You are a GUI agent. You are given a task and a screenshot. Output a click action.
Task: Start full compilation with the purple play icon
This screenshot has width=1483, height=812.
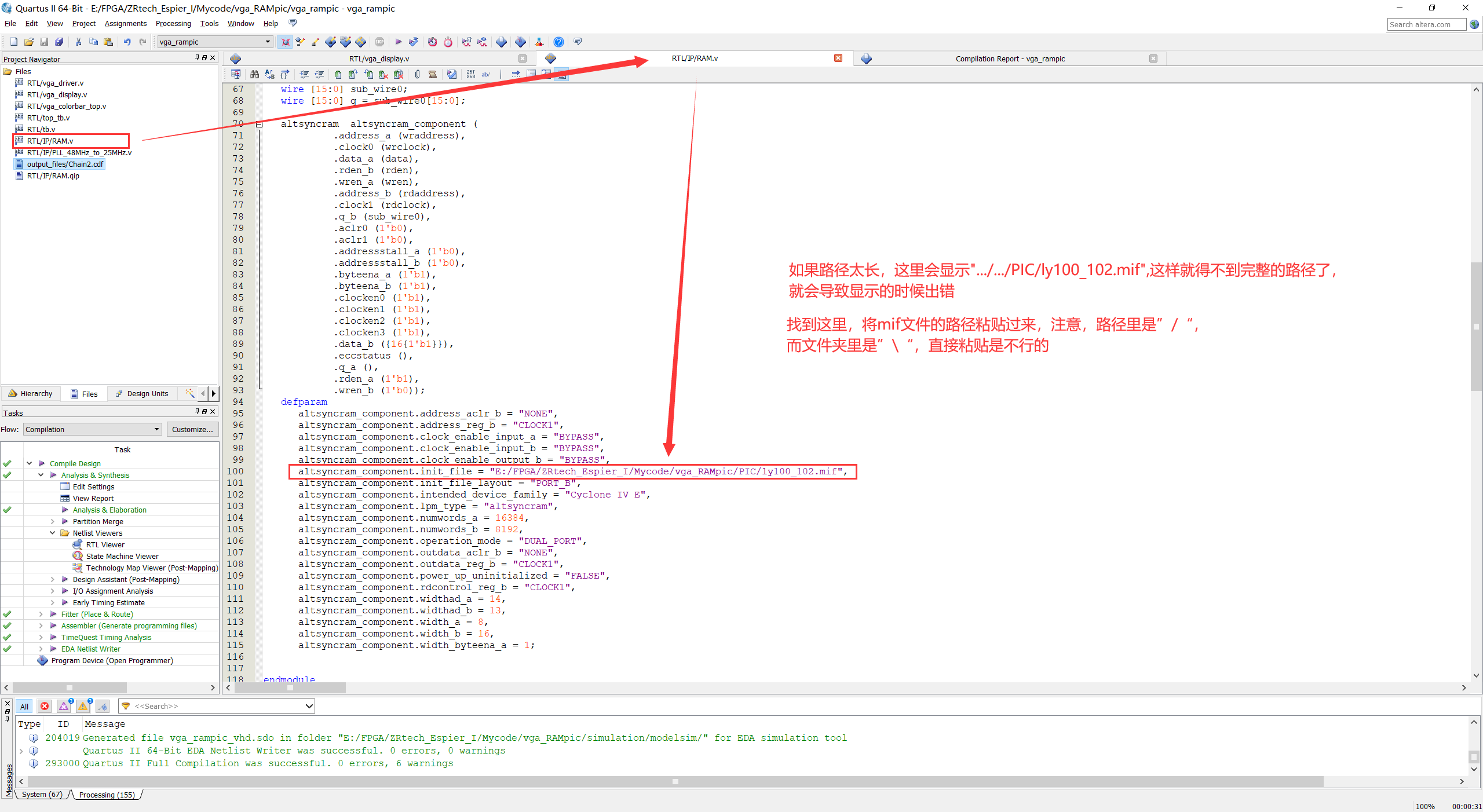pos(399,42)
